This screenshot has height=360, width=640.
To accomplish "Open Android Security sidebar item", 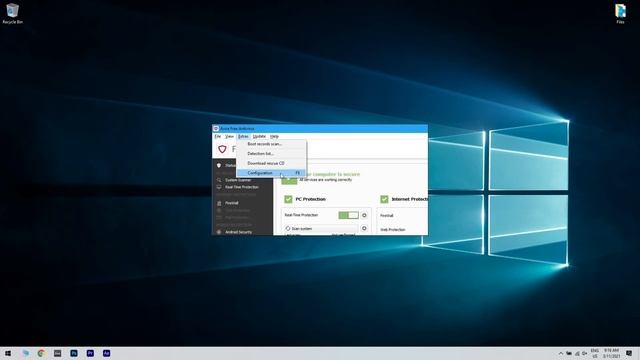I will pos(238,232).
